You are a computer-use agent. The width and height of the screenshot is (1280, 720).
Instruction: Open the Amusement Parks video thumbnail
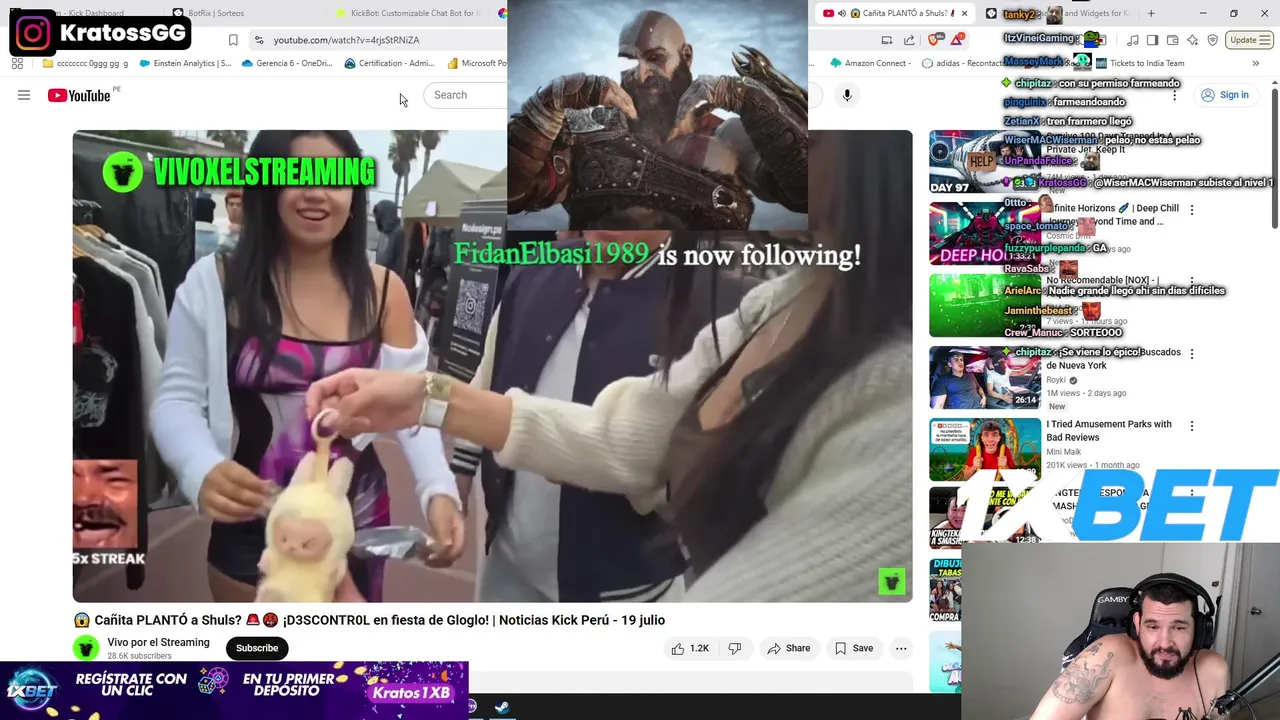point(985,449)
